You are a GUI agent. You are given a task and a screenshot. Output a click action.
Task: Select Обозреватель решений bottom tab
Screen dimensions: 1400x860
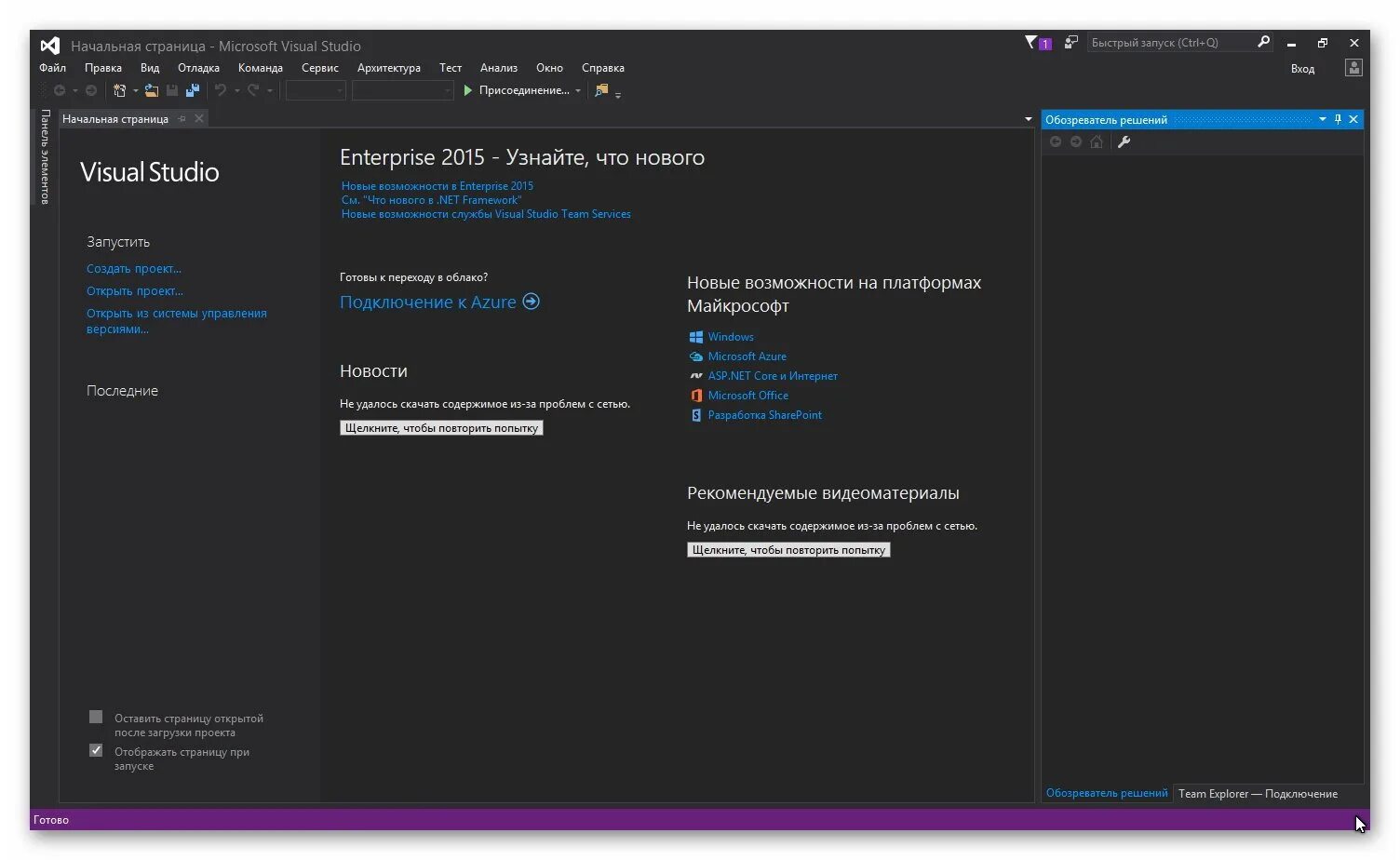pos(1107,793)
